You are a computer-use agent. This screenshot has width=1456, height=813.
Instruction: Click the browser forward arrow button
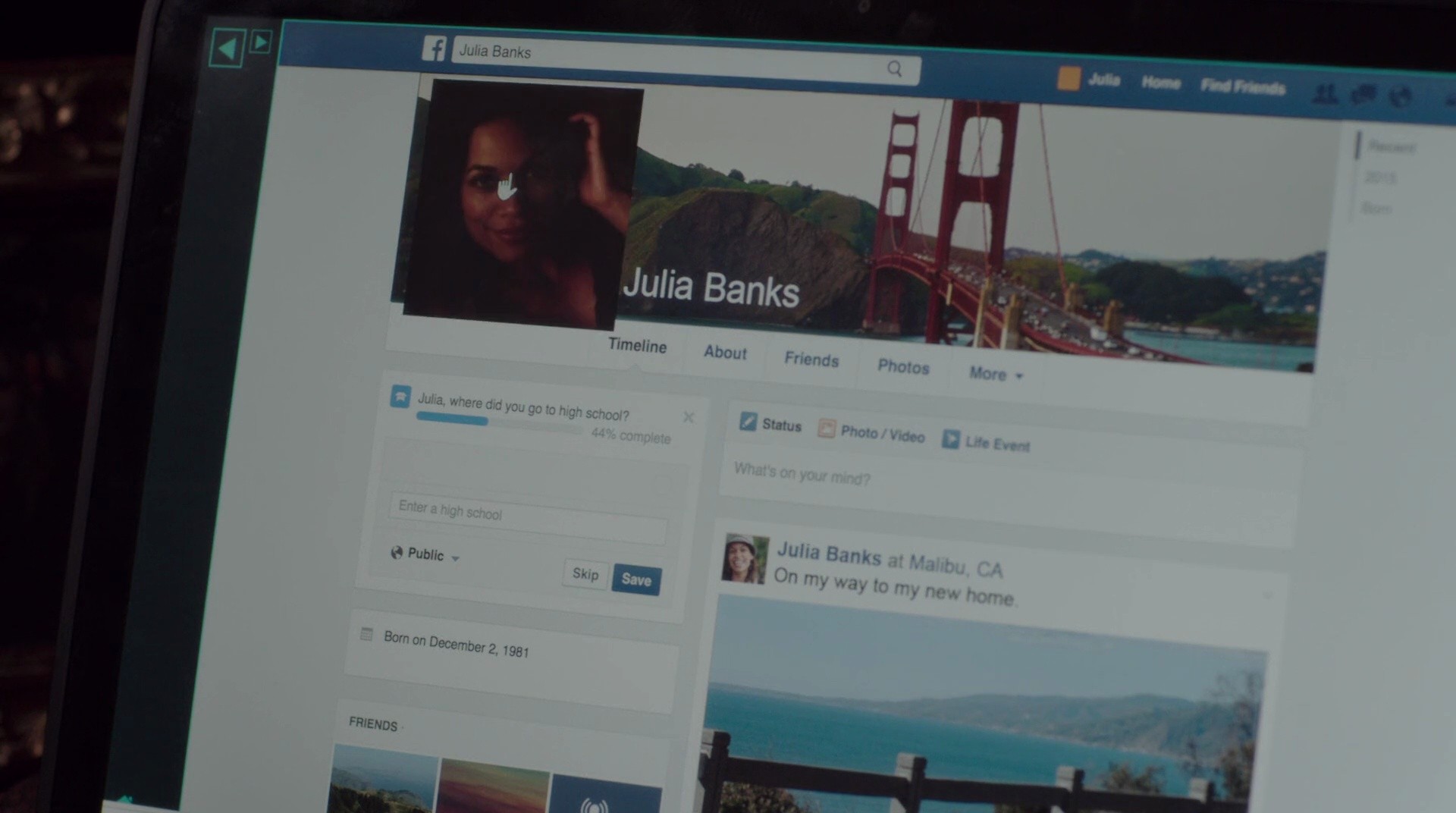[260, 42]
